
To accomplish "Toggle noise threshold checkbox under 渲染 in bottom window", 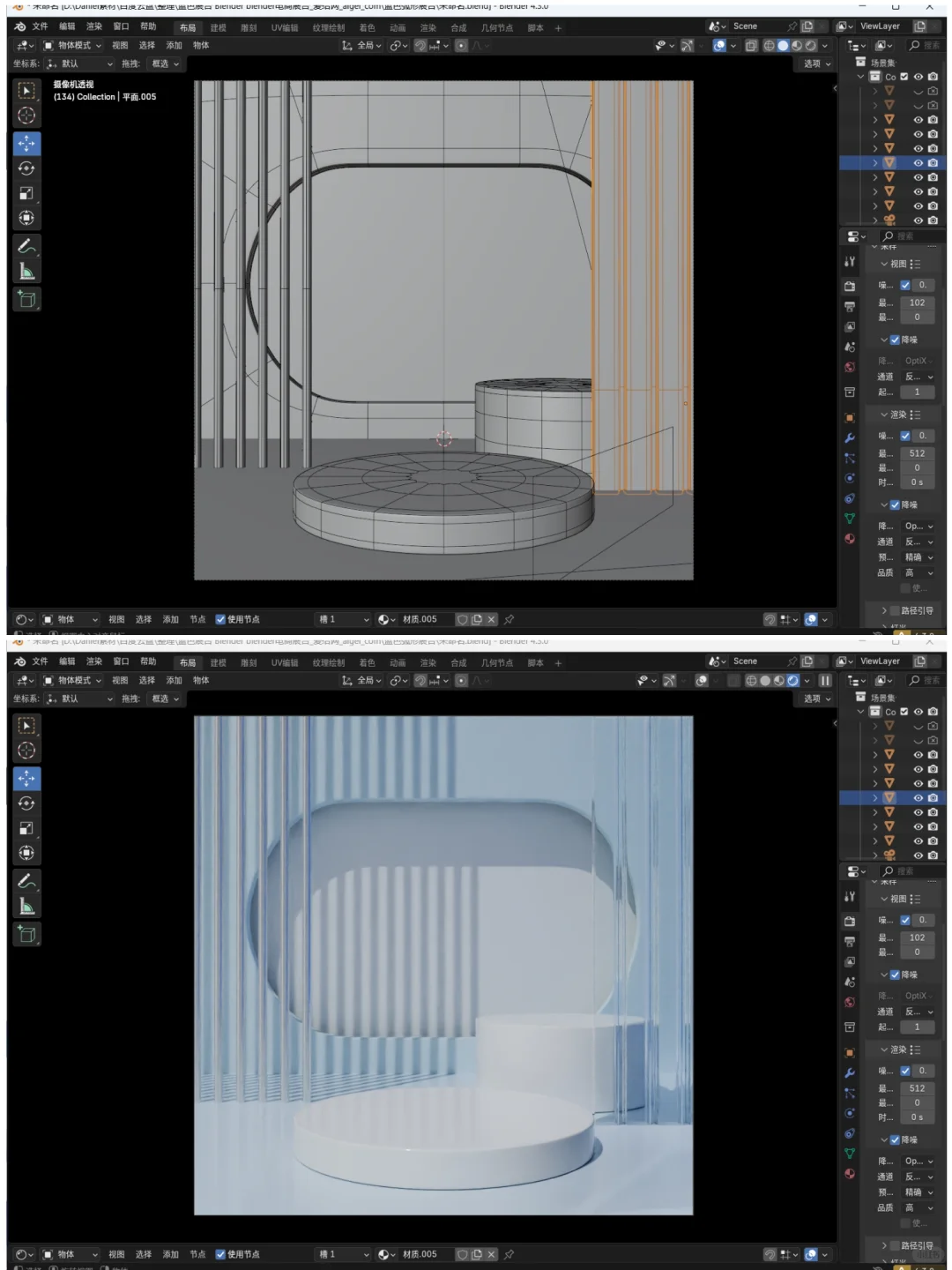I will click(x=904, y=1071).
